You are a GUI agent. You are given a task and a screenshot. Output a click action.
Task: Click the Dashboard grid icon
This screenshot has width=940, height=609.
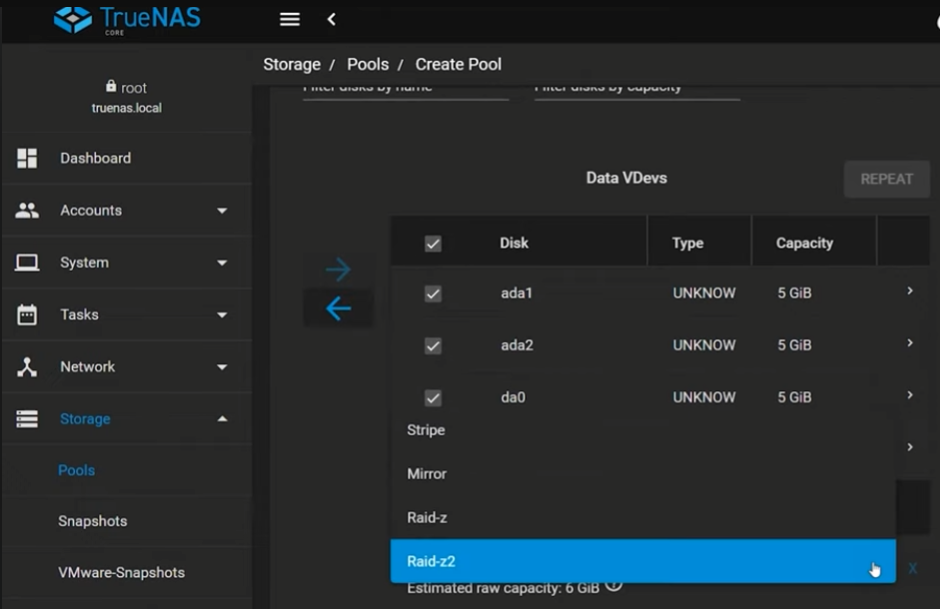point(27,158)
